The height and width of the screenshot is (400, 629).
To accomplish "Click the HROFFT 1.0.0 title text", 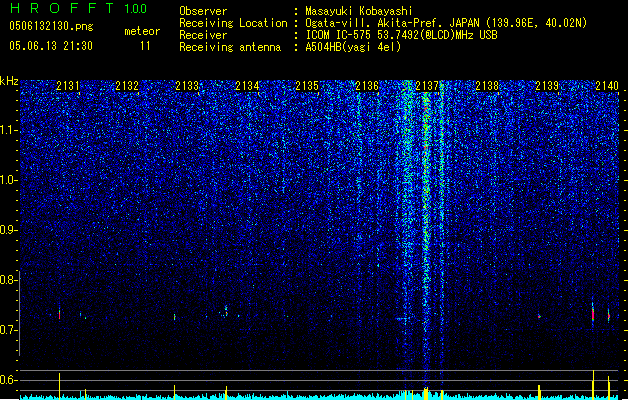I will point(78,8).
